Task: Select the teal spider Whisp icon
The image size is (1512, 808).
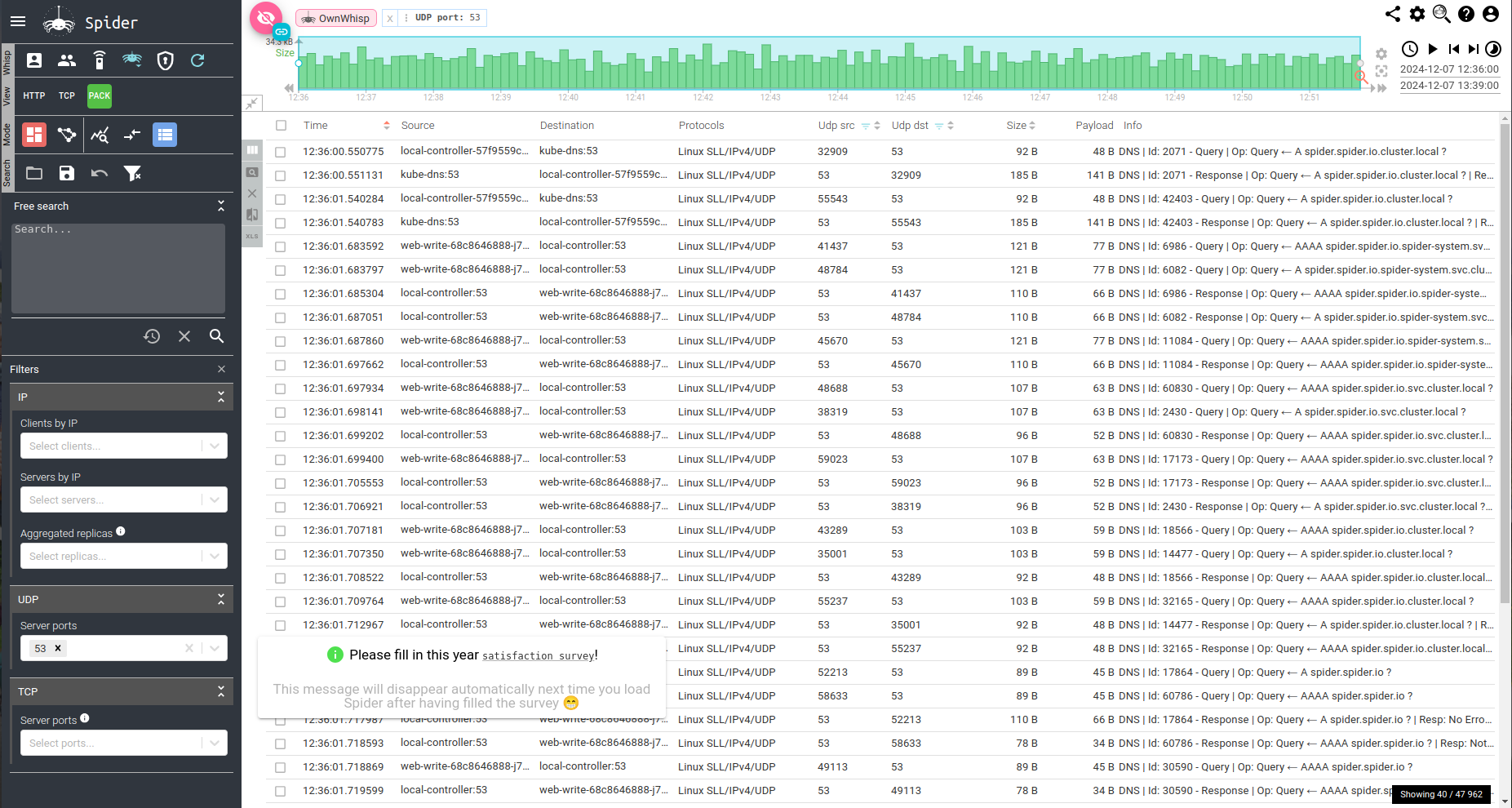Action: point(132,60)
